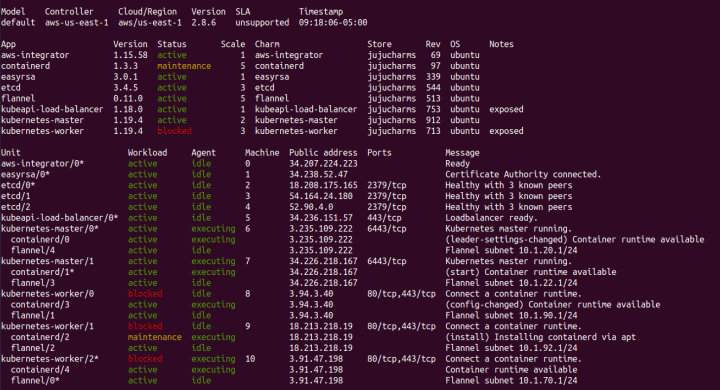
Task: Select the '(leader-settings-changed) Container runtime available' message
Action: (x=574, y=240)
